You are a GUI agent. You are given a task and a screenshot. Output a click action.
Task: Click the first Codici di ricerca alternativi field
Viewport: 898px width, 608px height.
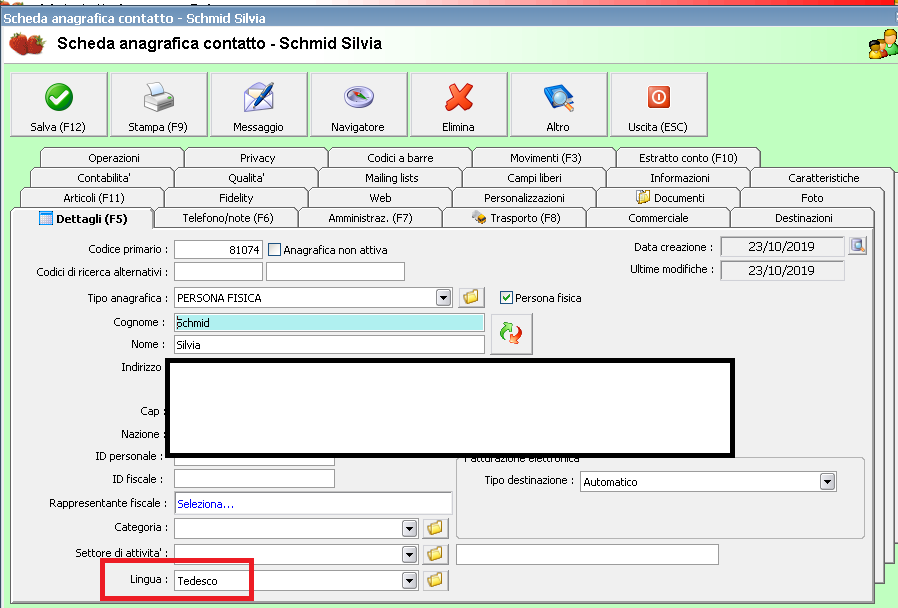(x=218, y=271)
